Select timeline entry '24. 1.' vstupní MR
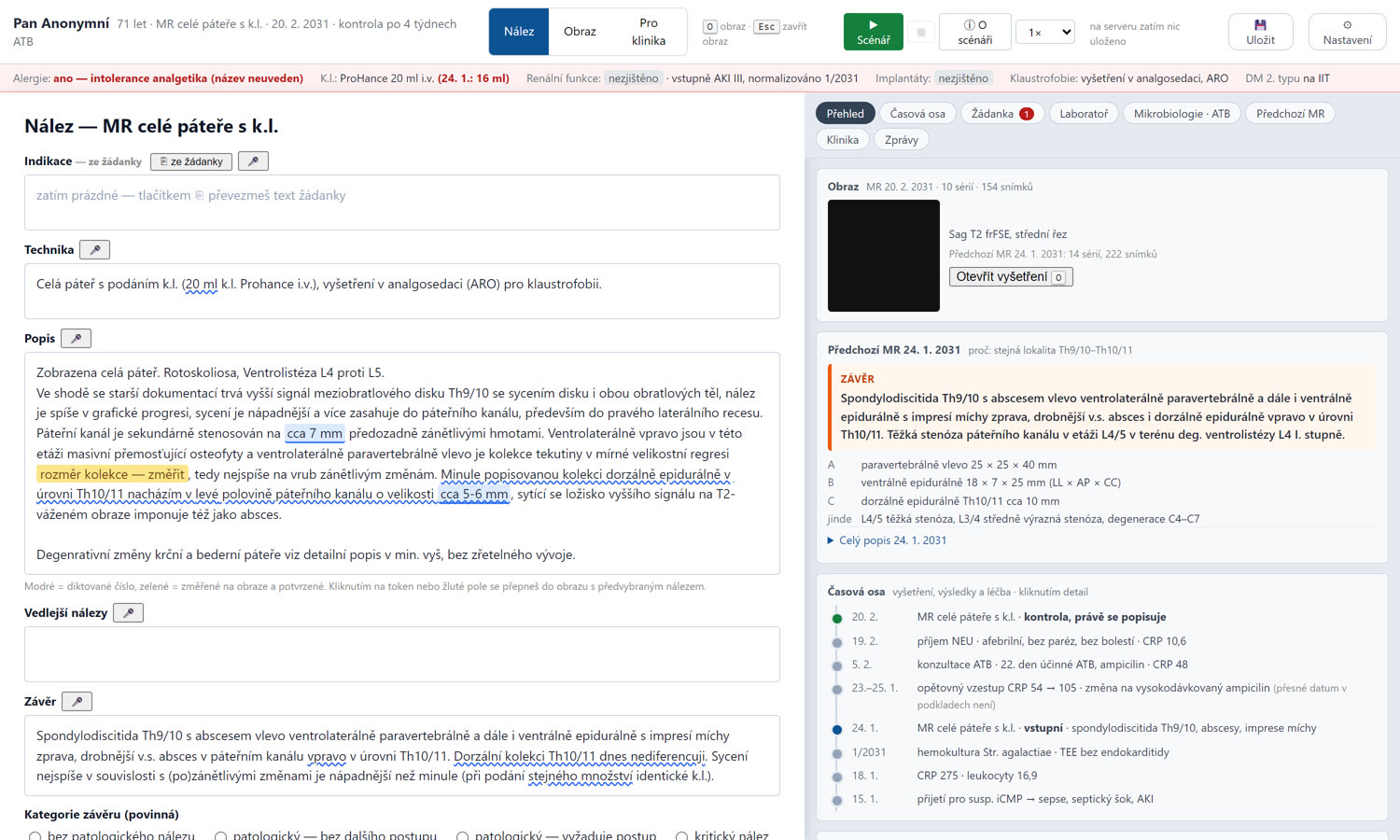The image size is (1400, 840). 1101,728
